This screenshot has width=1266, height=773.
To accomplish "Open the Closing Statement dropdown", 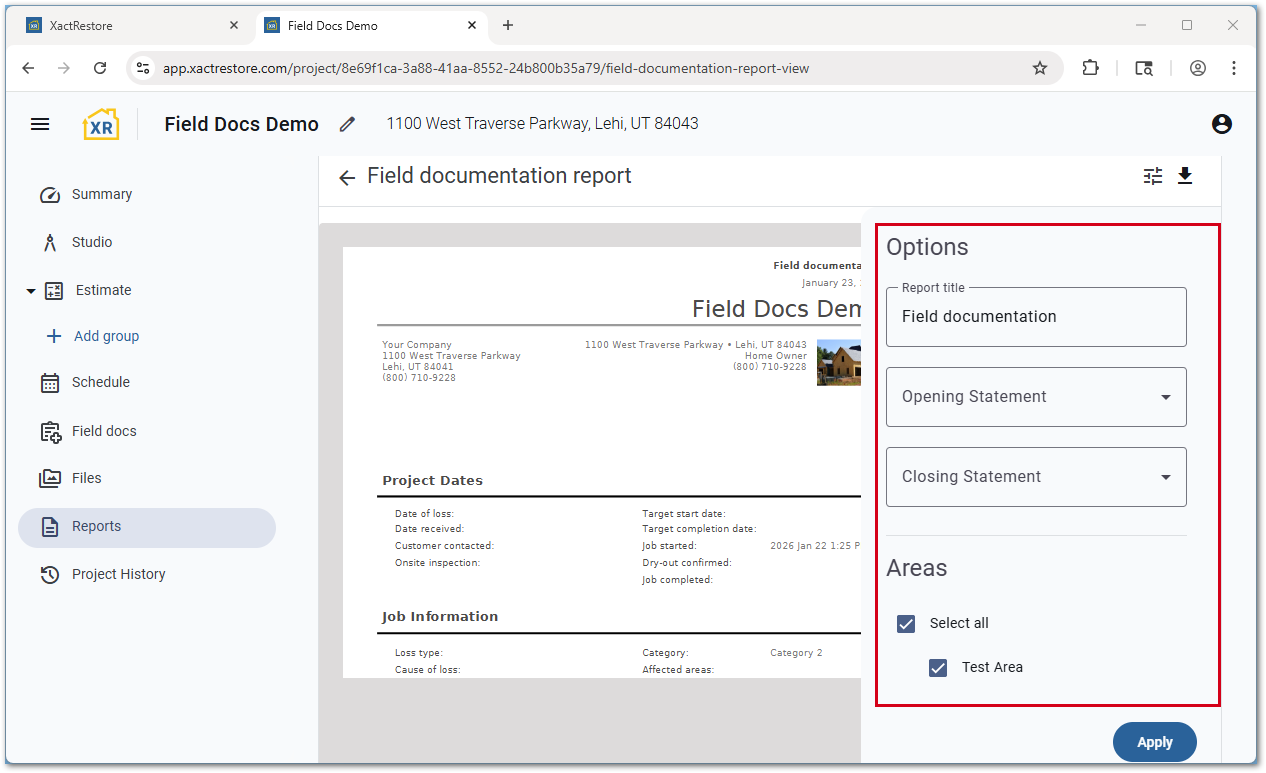I will 1036,477.
